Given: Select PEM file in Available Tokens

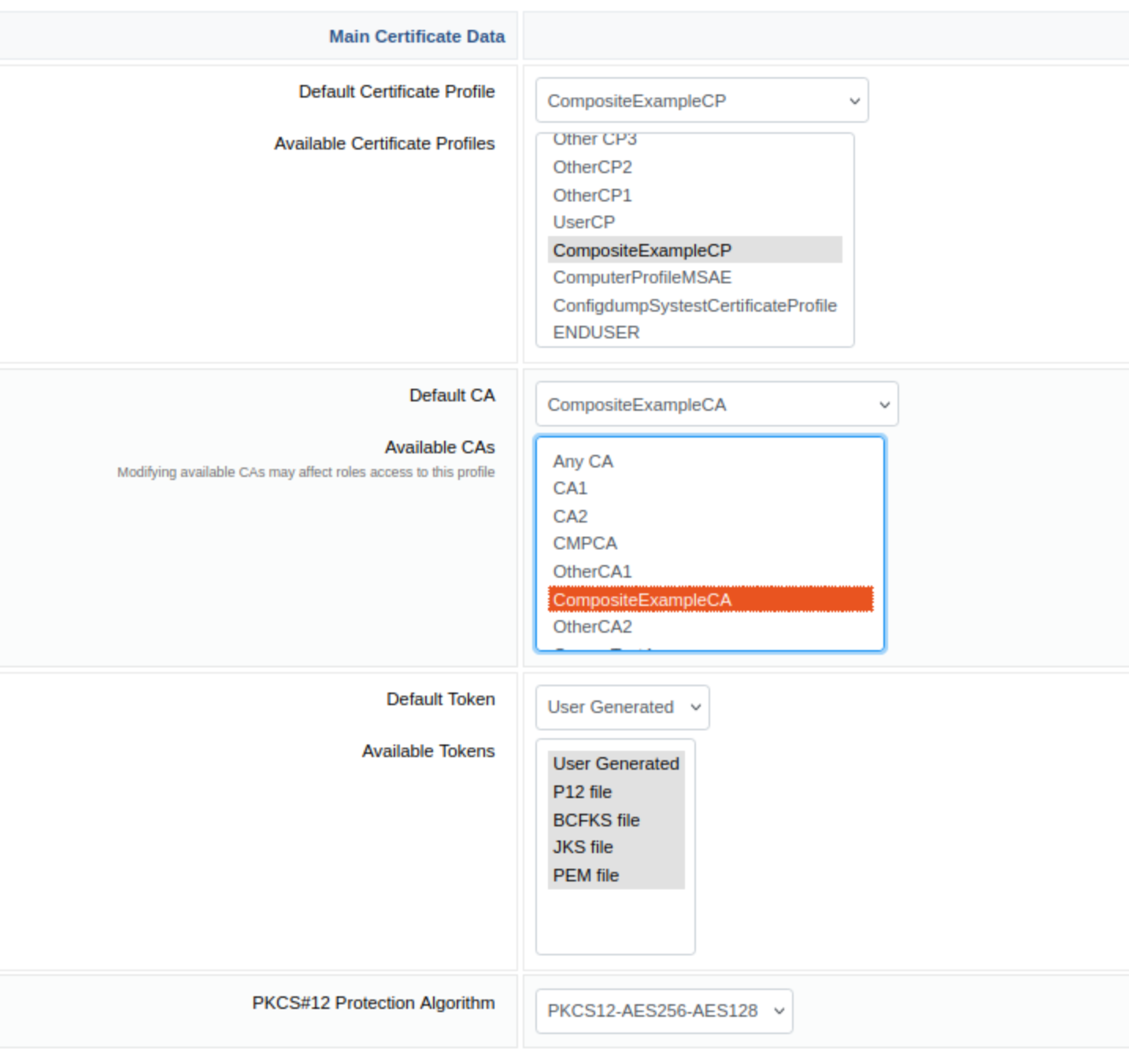Looking at the screenshot, I should pyautogui.click(x=586, y=875).
